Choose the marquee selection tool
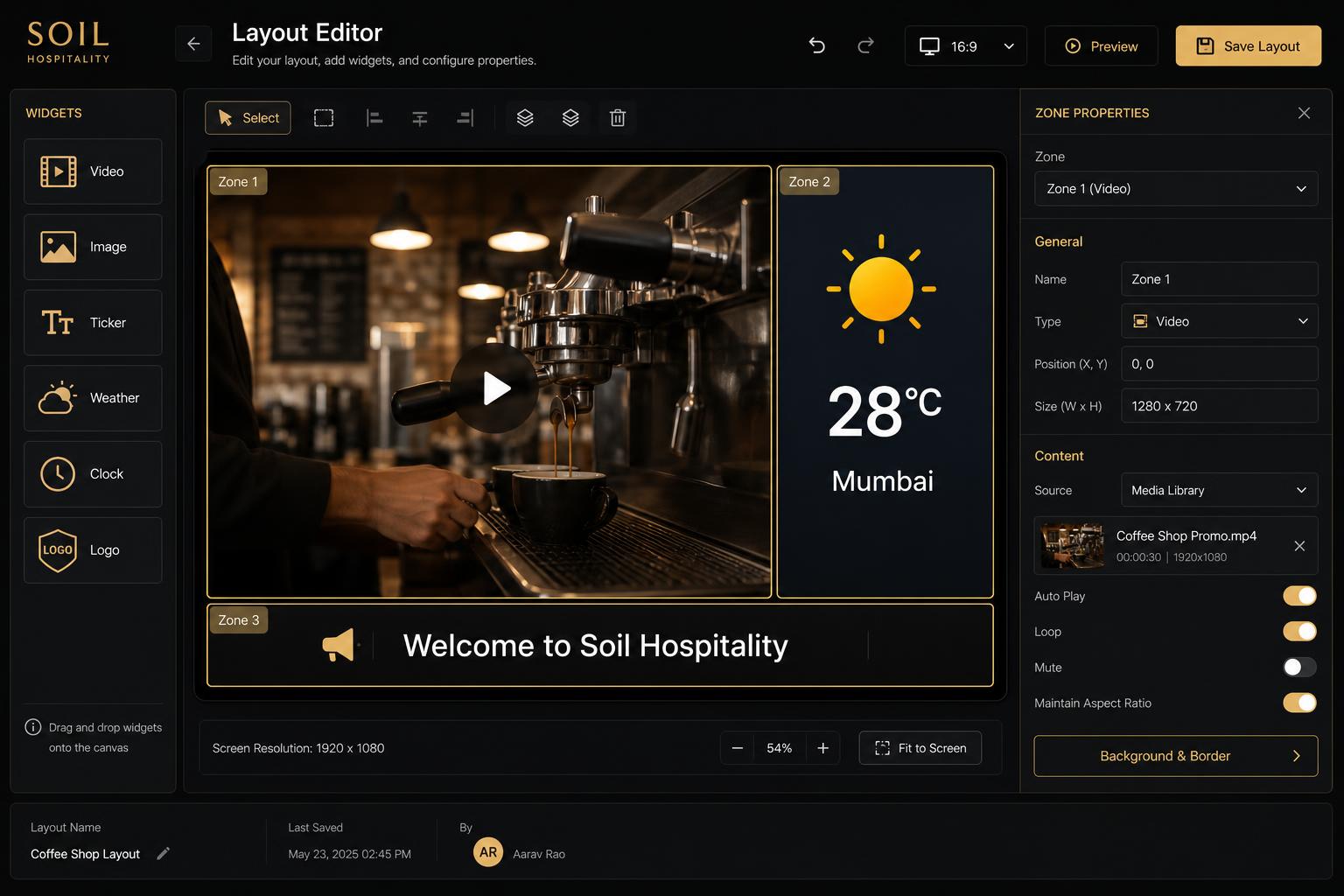1344x896 pixels. click(x=324, y=118)
